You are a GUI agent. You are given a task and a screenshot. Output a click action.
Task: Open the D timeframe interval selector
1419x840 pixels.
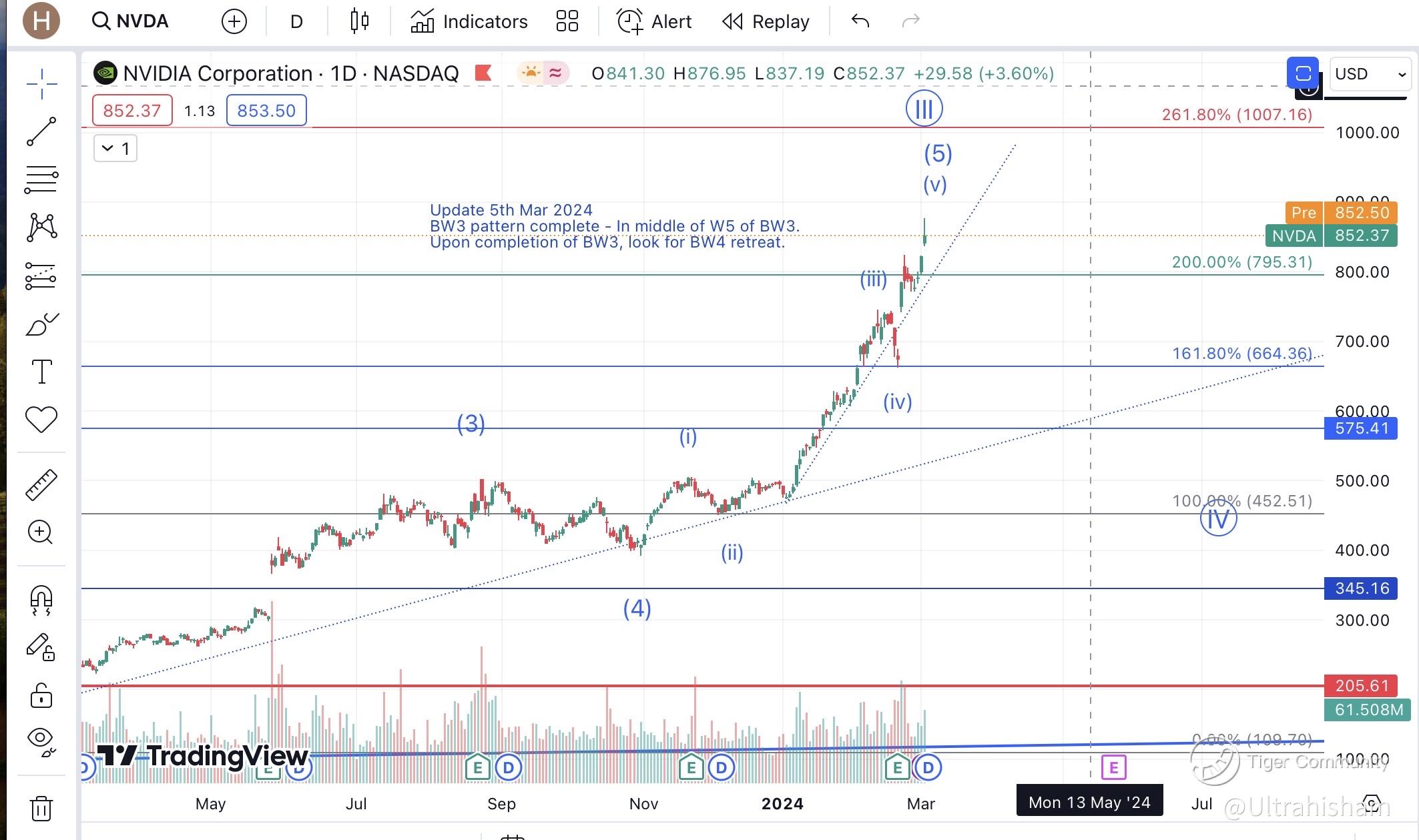click(x=296, y=21)
